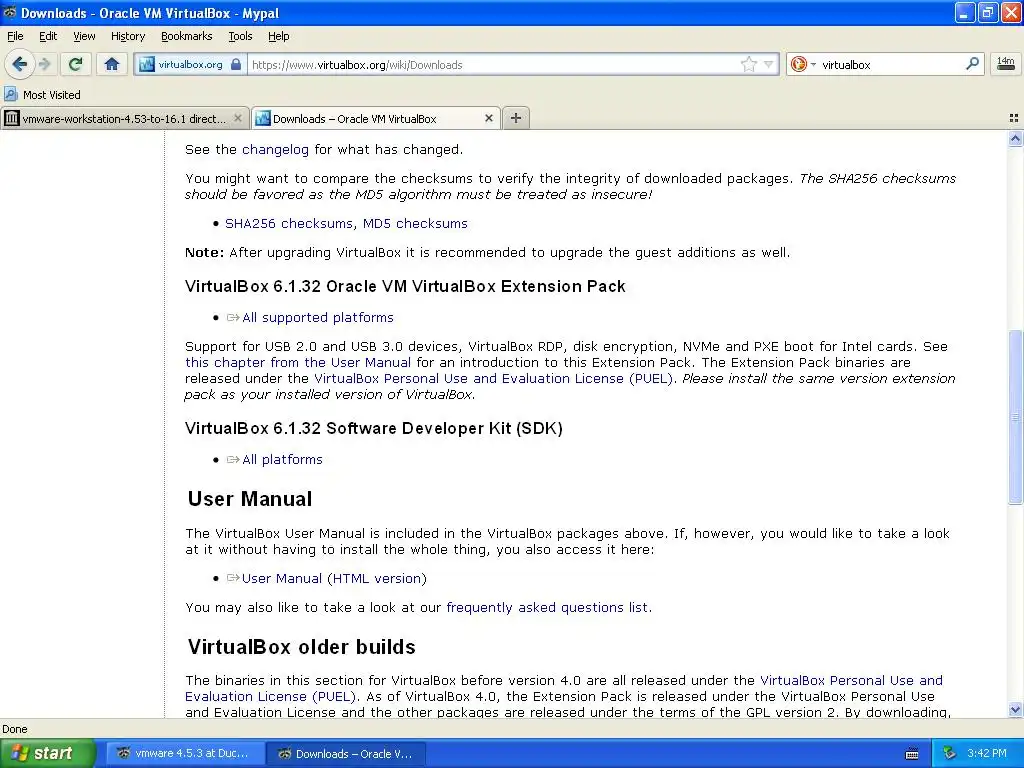Open the History menu
This screenshot has height=768, width=1024.
[127, 36]
